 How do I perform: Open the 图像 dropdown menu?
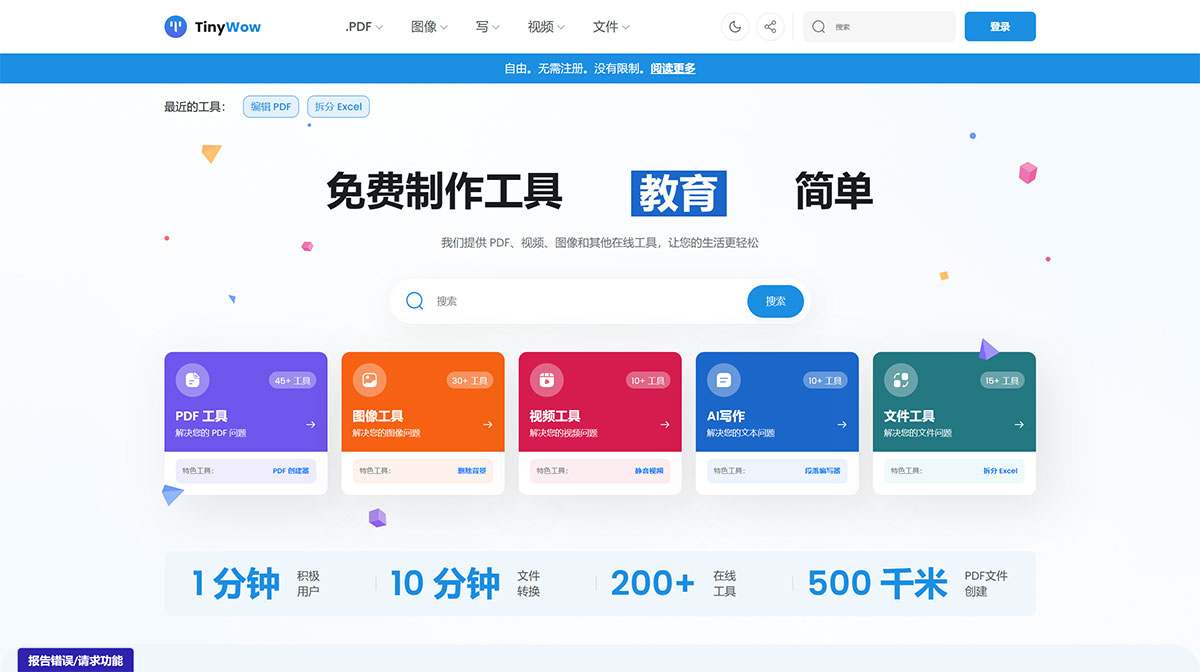[x=427, y=27]
